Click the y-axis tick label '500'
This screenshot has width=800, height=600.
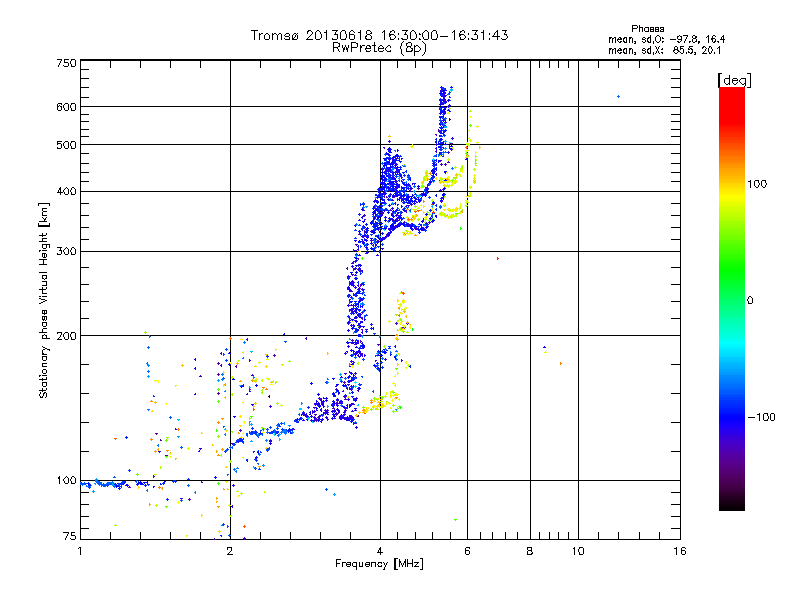point(66,145)
